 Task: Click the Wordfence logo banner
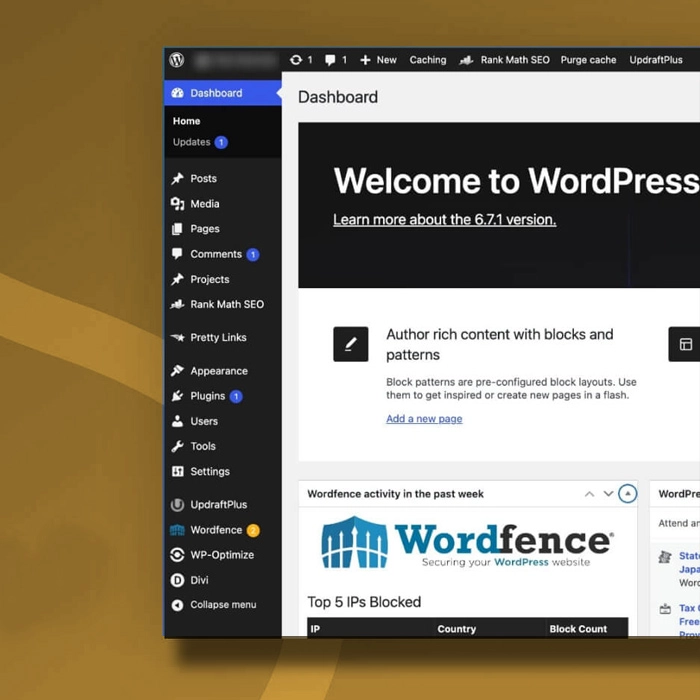point(467,542)
